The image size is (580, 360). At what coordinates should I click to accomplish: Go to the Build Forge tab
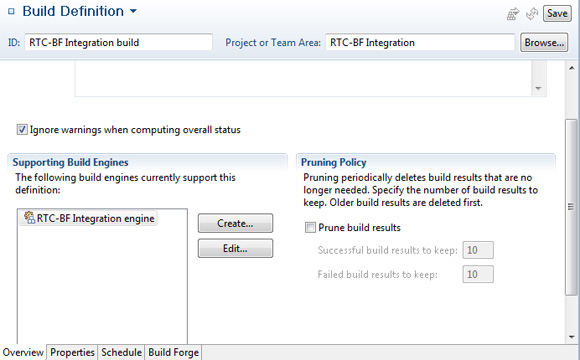173,352
